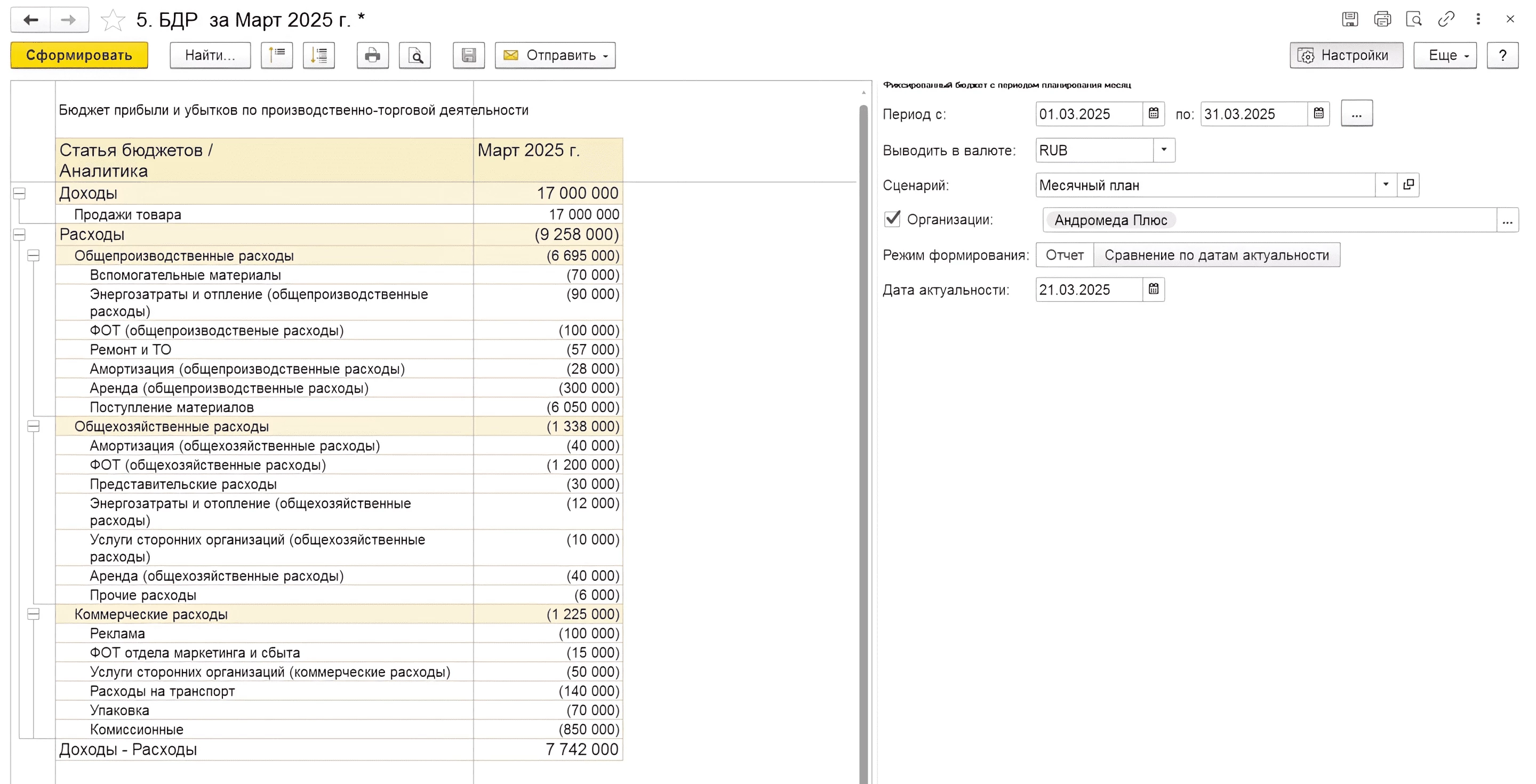This screenshot has height=784, width=1536.
Task: Click the collapse all groups icon
Action: pyautogui.click(x=277, y=55)
